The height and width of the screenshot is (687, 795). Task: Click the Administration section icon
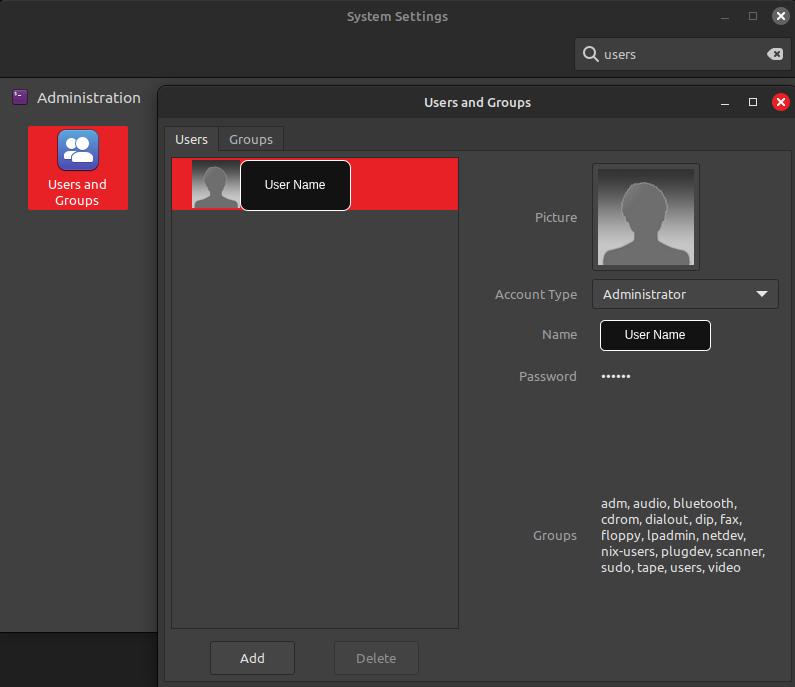[20, 97]
